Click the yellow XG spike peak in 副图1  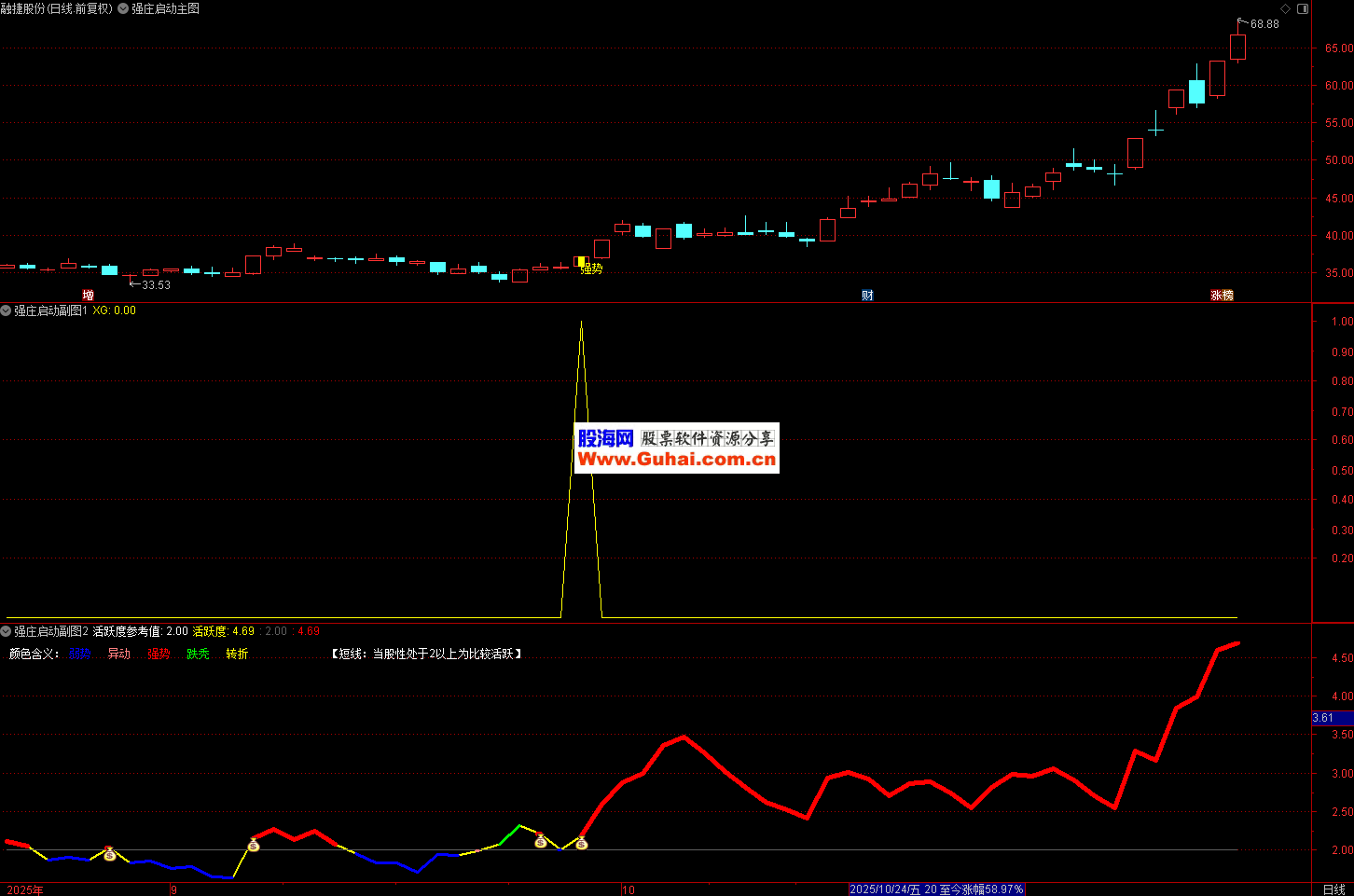pyautogui.click(x=581, y=323)
